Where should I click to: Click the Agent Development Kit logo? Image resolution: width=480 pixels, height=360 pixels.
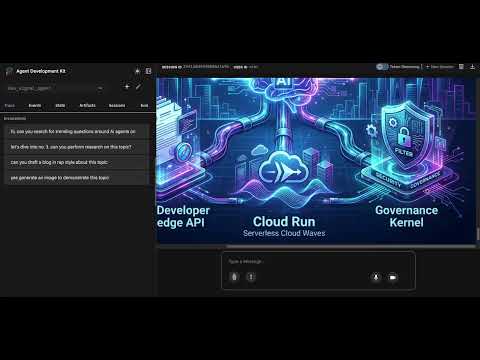pos(9,71)
